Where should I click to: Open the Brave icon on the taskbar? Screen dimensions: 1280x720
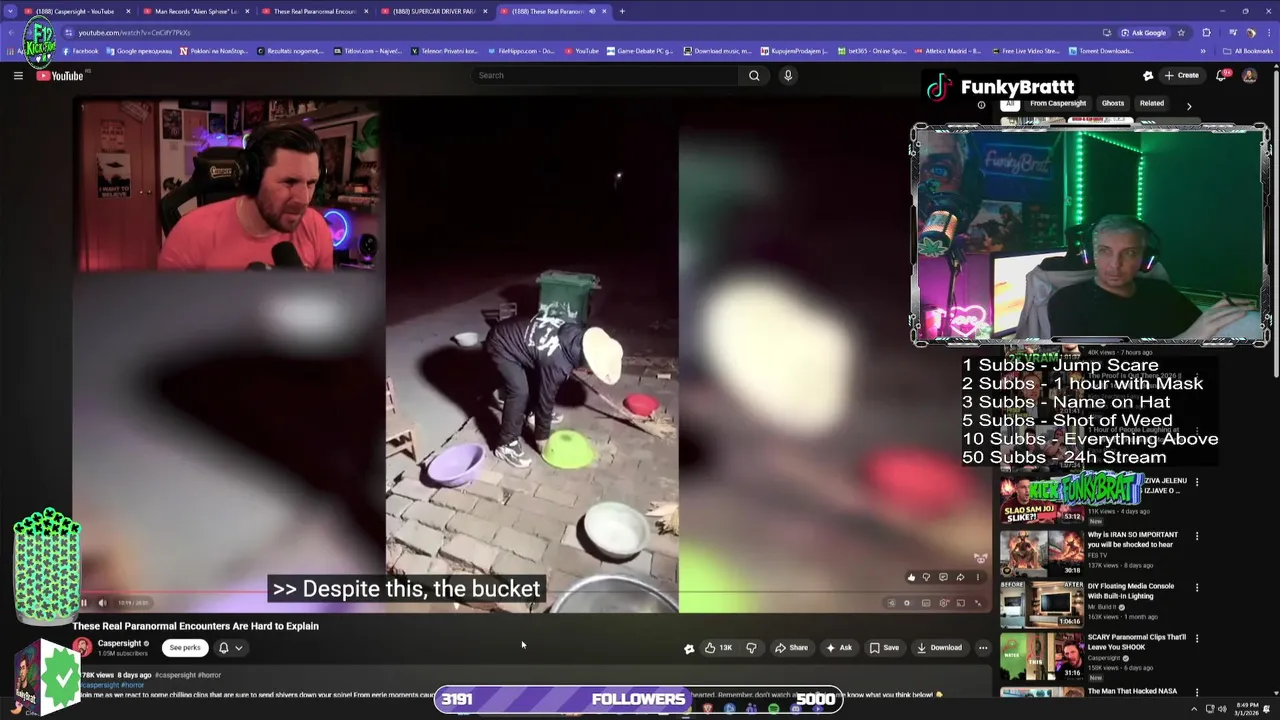708,709
